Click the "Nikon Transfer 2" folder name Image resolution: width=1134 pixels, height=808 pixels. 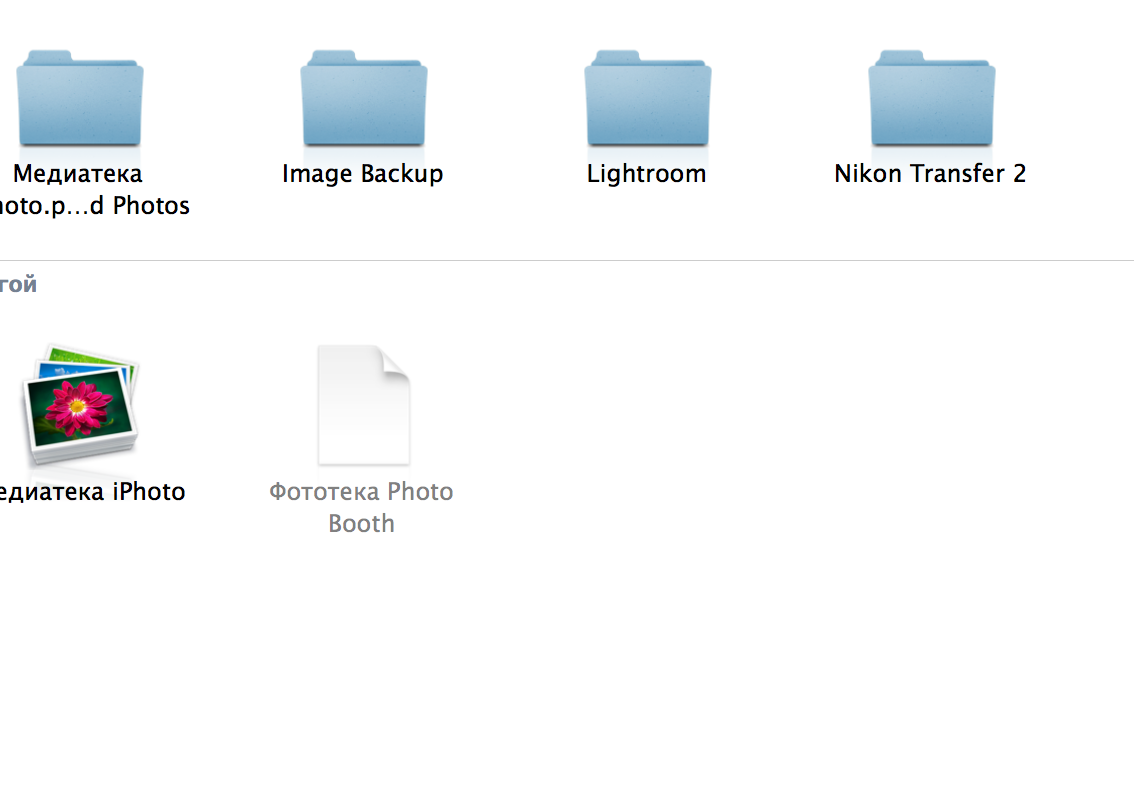click(930, 174)
